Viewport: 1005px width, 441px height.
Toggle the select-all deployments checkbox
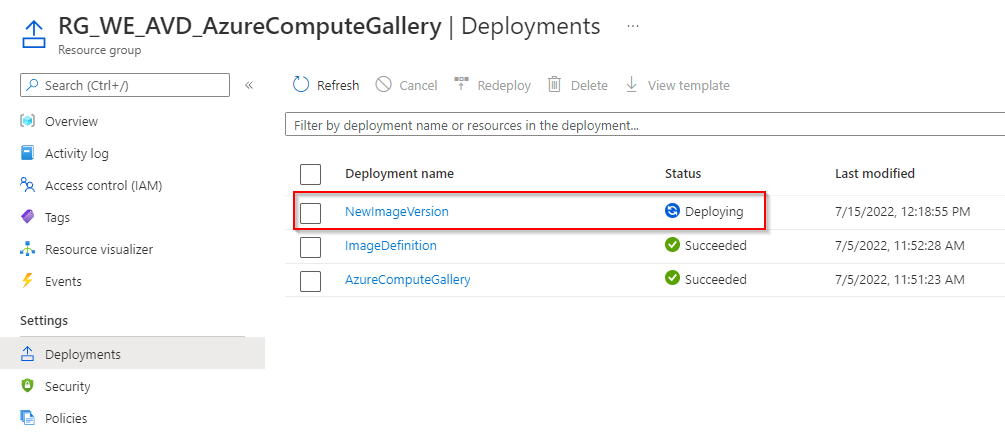[x=310, y=174]
